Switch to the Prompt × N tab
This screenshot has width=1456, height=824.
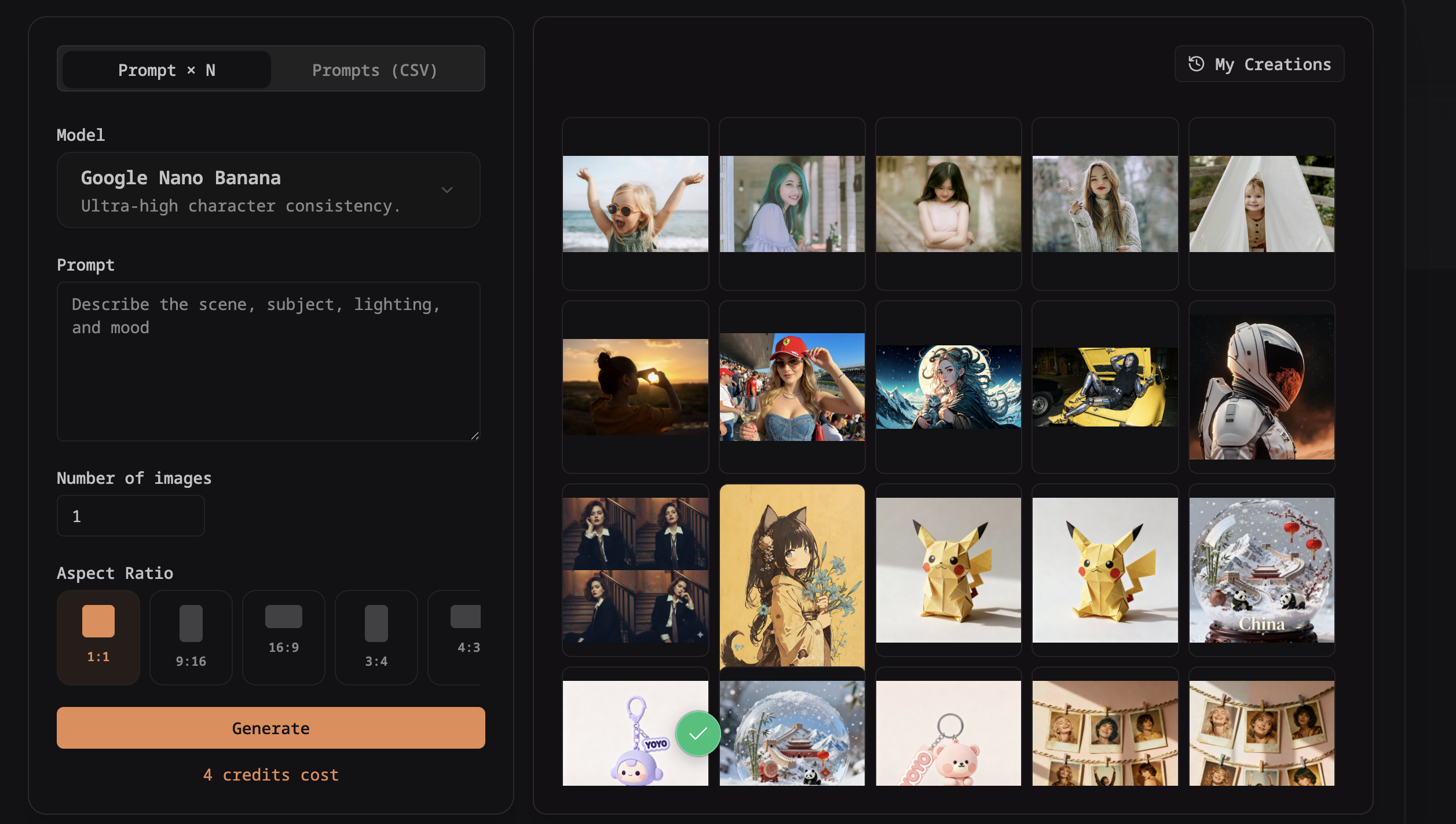coord(167,70)
